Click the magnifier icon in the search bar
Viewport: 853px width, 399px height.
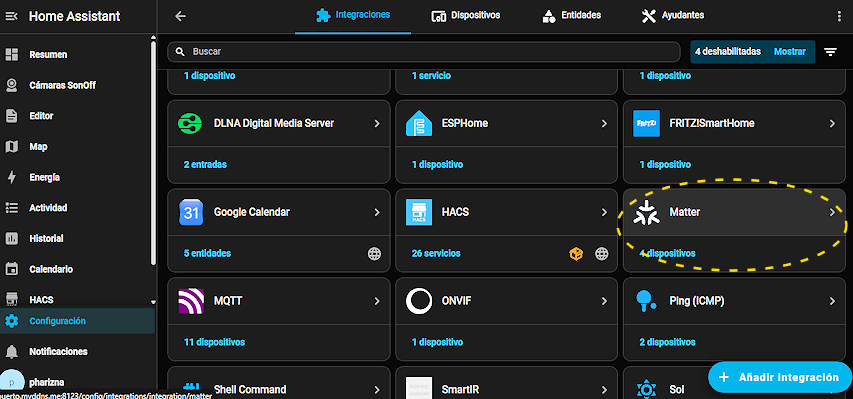(x=180, y=52)
